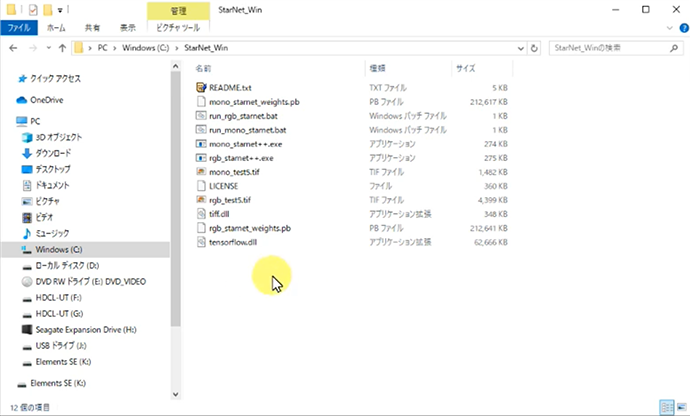The image size is (690, 416).
Task: Select the tensorflow.dll file
Action: [232, 241]
